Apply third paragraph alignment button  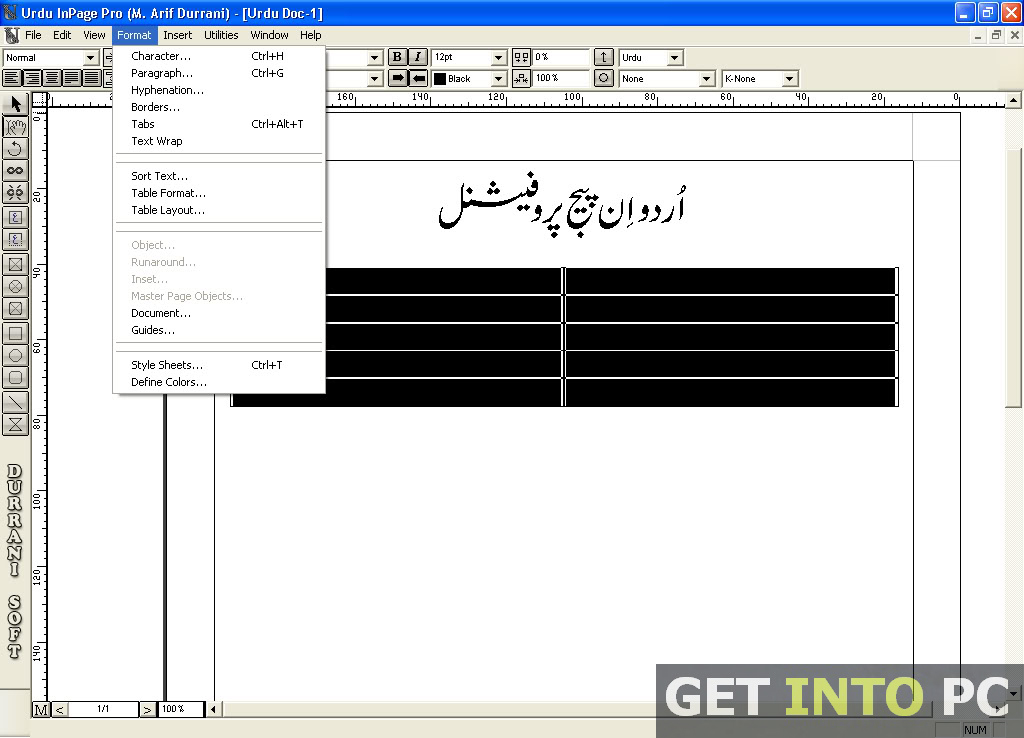tap(52, 78)
